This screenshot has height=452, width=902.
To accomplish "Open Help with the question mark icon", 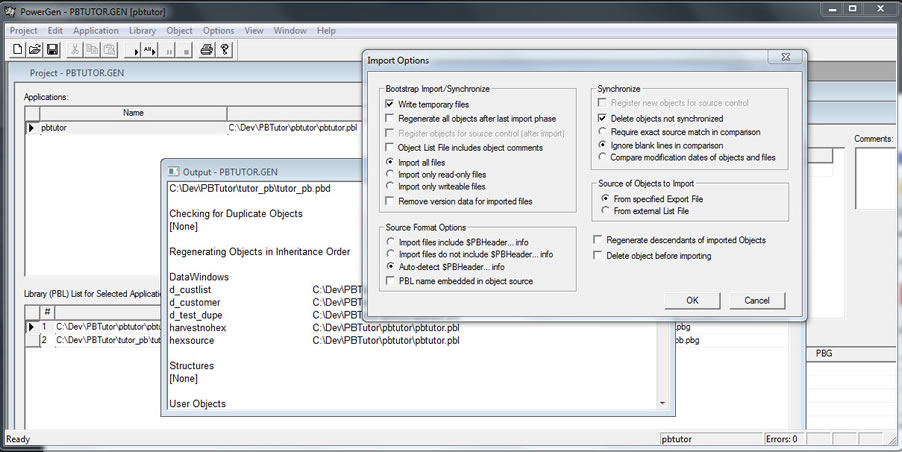I will click(x=225, y=49).
